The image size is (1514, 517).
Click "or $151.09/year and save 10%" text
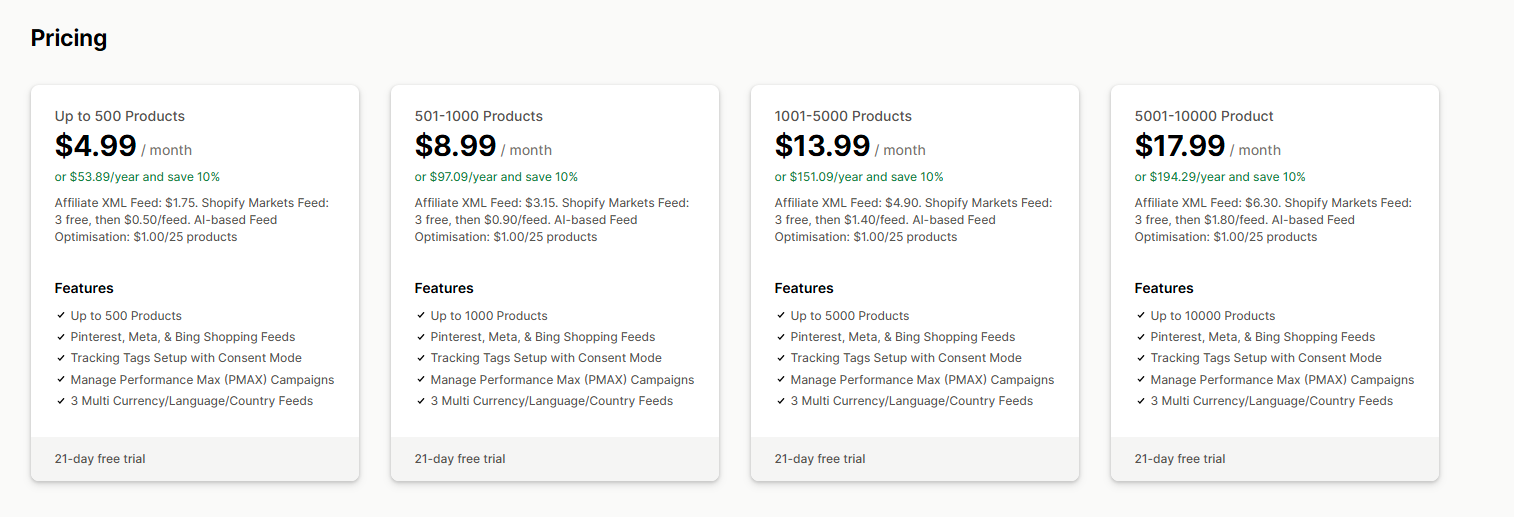tap(859, 177)
